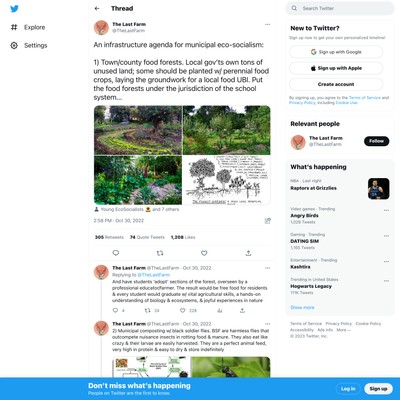Screen dimensions: 400x400
Task: Follow The Last Farm
Action: [x=376, y=141]
